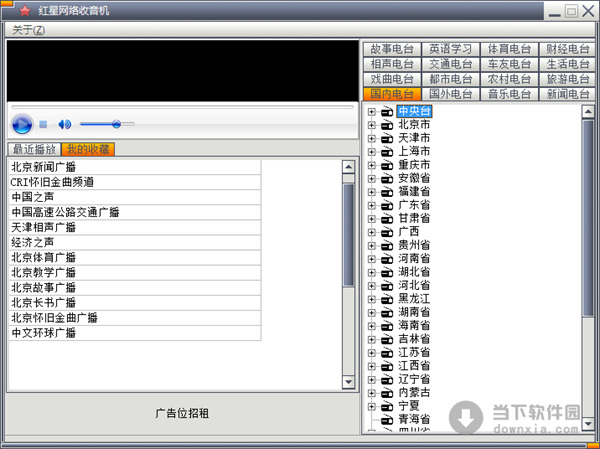Click the radio icon beside 江西省
Viewport: 600px width, 449px height.
[x=387, y=366]
